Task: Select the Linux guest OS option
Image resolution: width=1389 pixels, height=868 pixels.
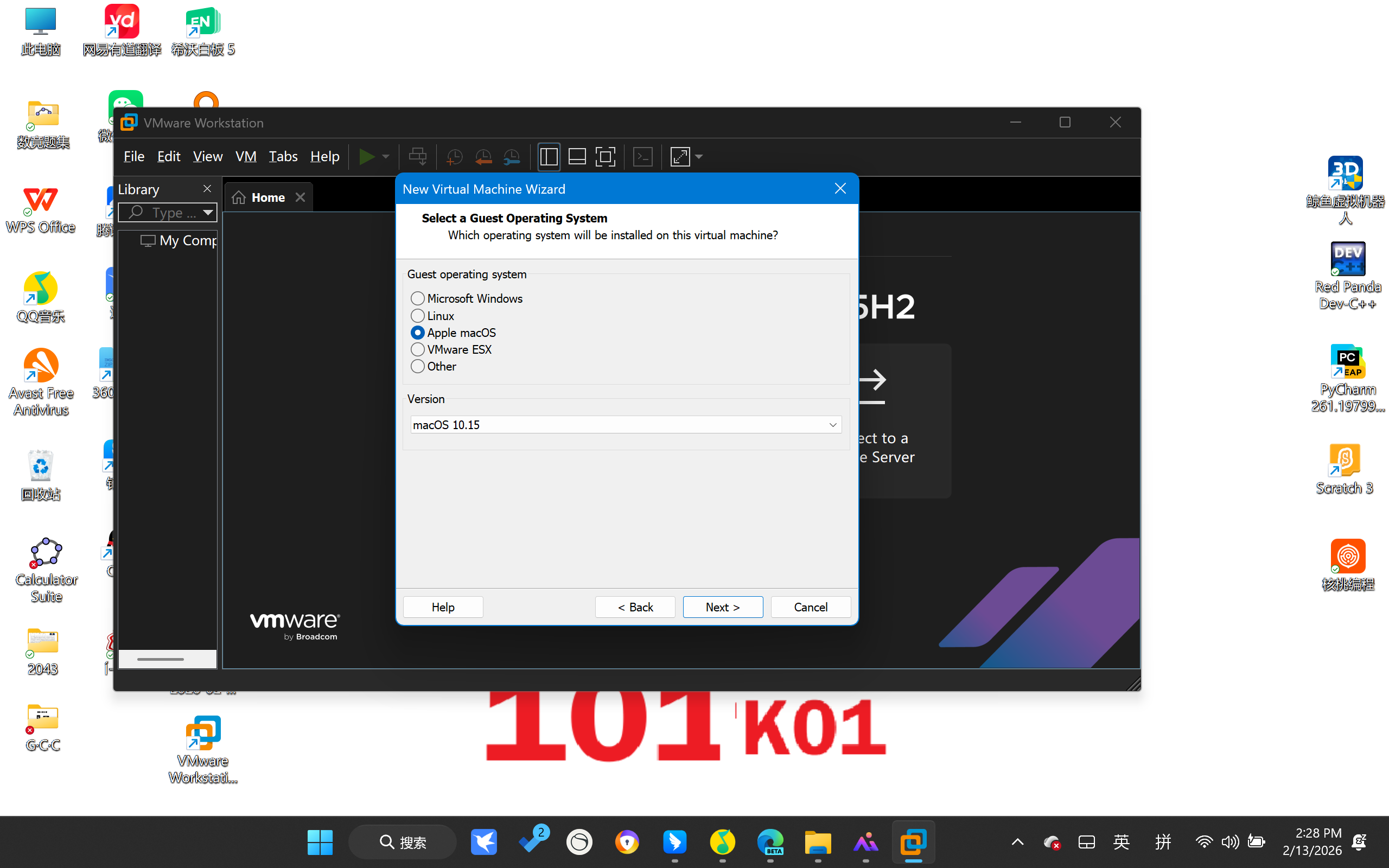Action: point(418,316)
